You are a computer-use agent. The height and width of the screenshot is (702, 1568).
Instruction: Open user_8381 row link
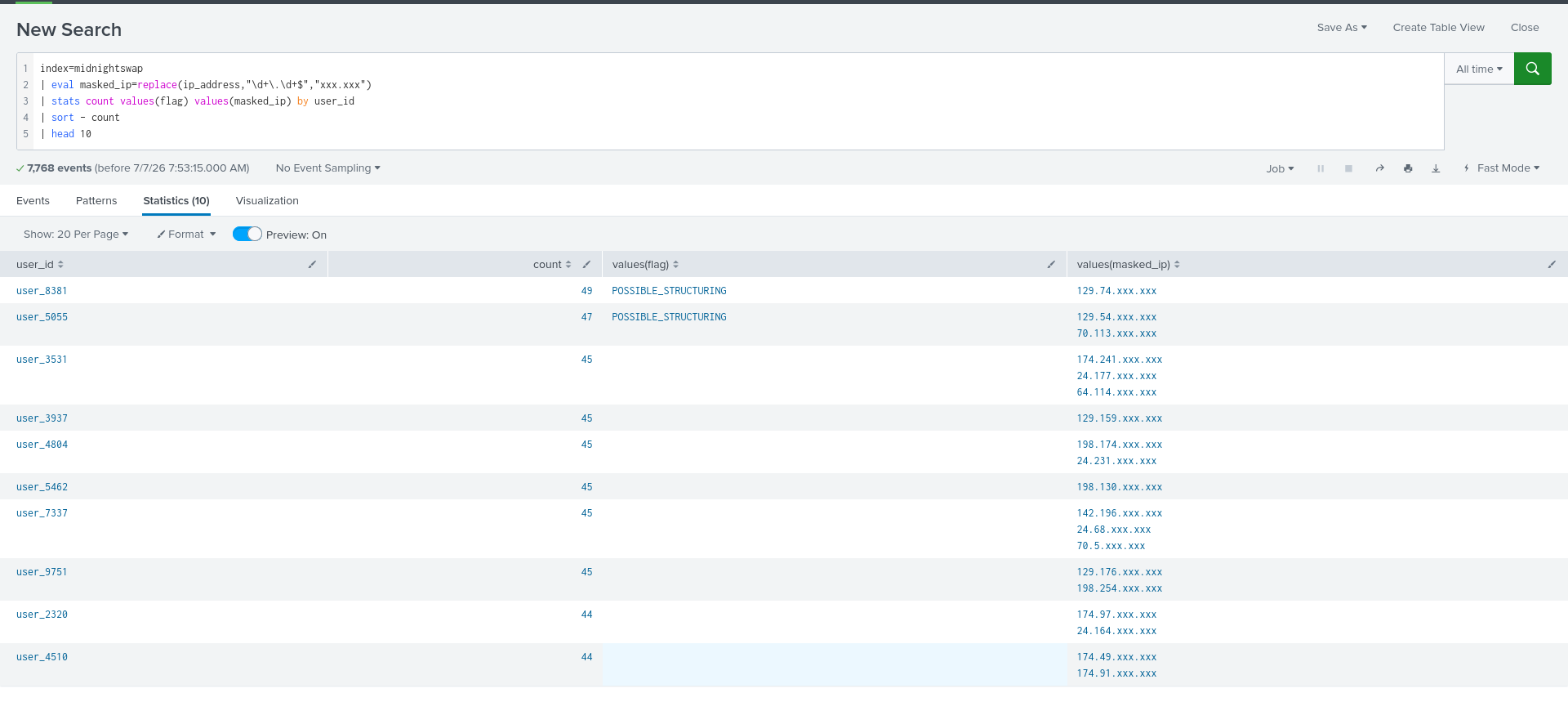(42, 291)
